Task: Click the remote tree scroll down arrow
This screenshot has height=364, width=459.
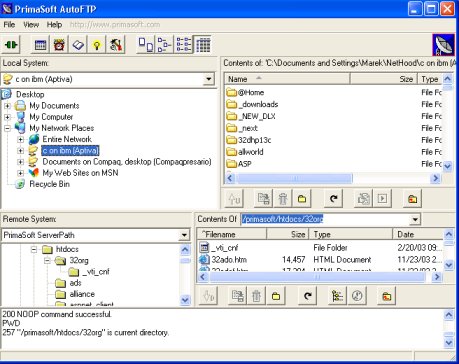Action: 185,300
